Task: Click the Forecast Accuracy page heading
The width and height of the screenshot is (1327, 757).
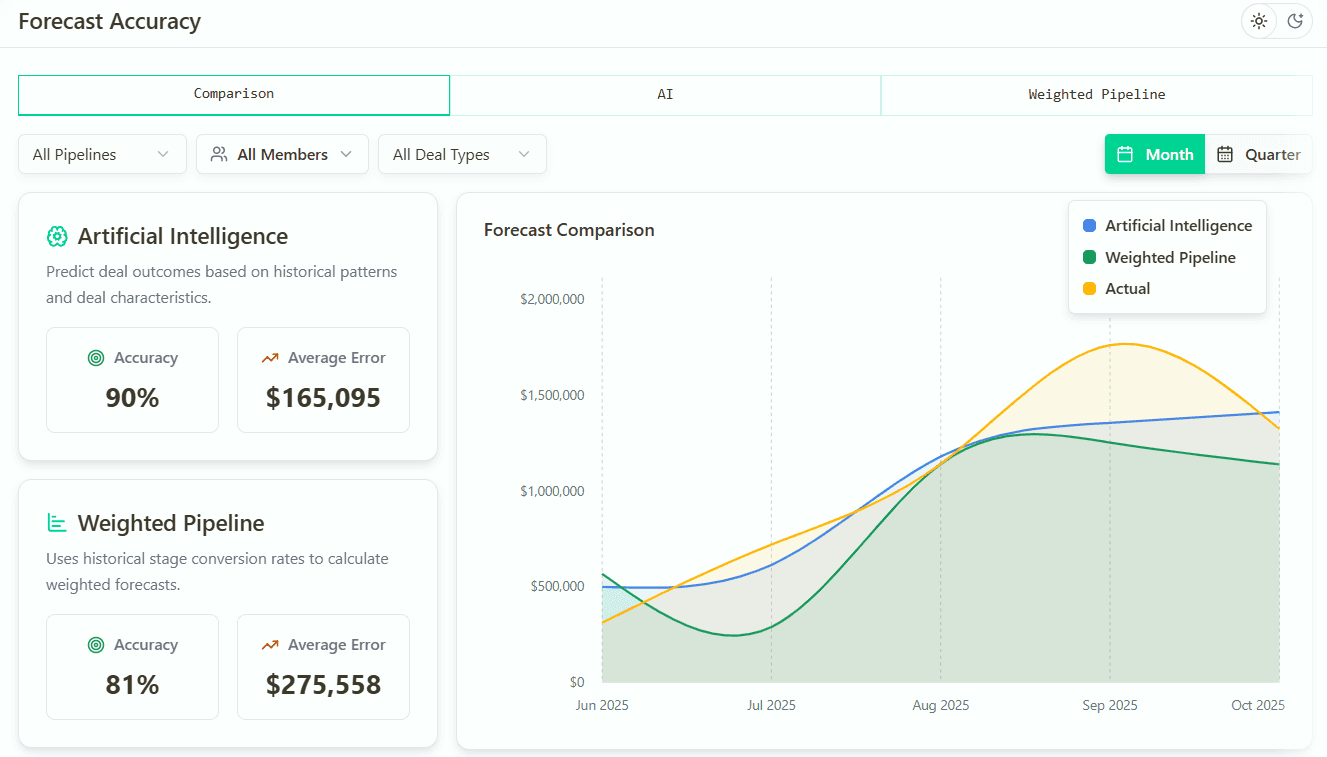Action: coord(110,21)
